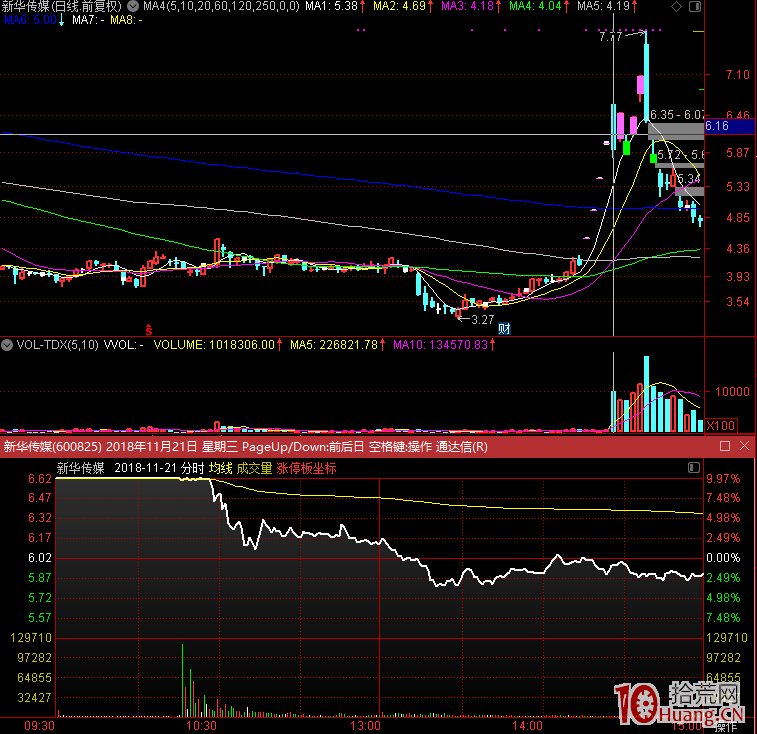Click the left 129710 volume axis label
This screenshot has height=734, width=757.
(31, 638)
